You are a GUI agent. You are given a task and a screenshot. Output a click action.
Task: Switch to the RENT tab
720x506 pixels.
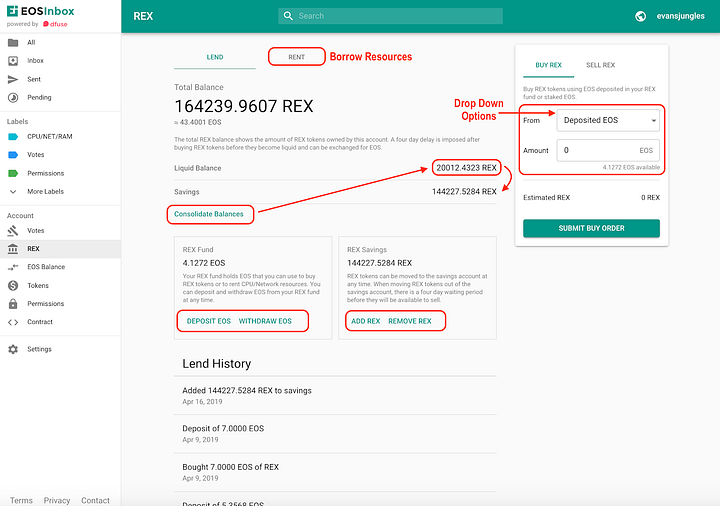click(297, 57)
